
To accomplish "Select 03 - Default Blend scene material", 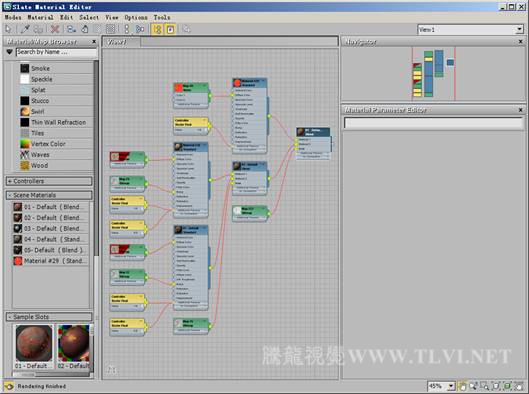I will coord(51,228).
